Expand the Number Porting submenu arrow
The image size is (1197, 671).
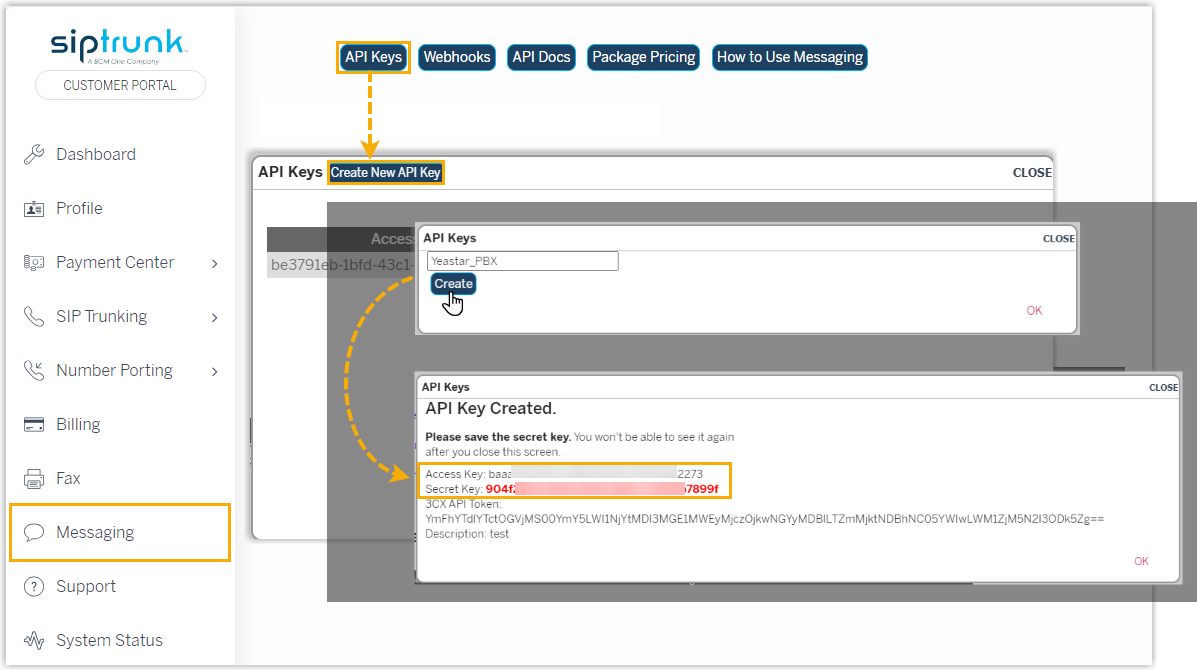pos(215,371)
